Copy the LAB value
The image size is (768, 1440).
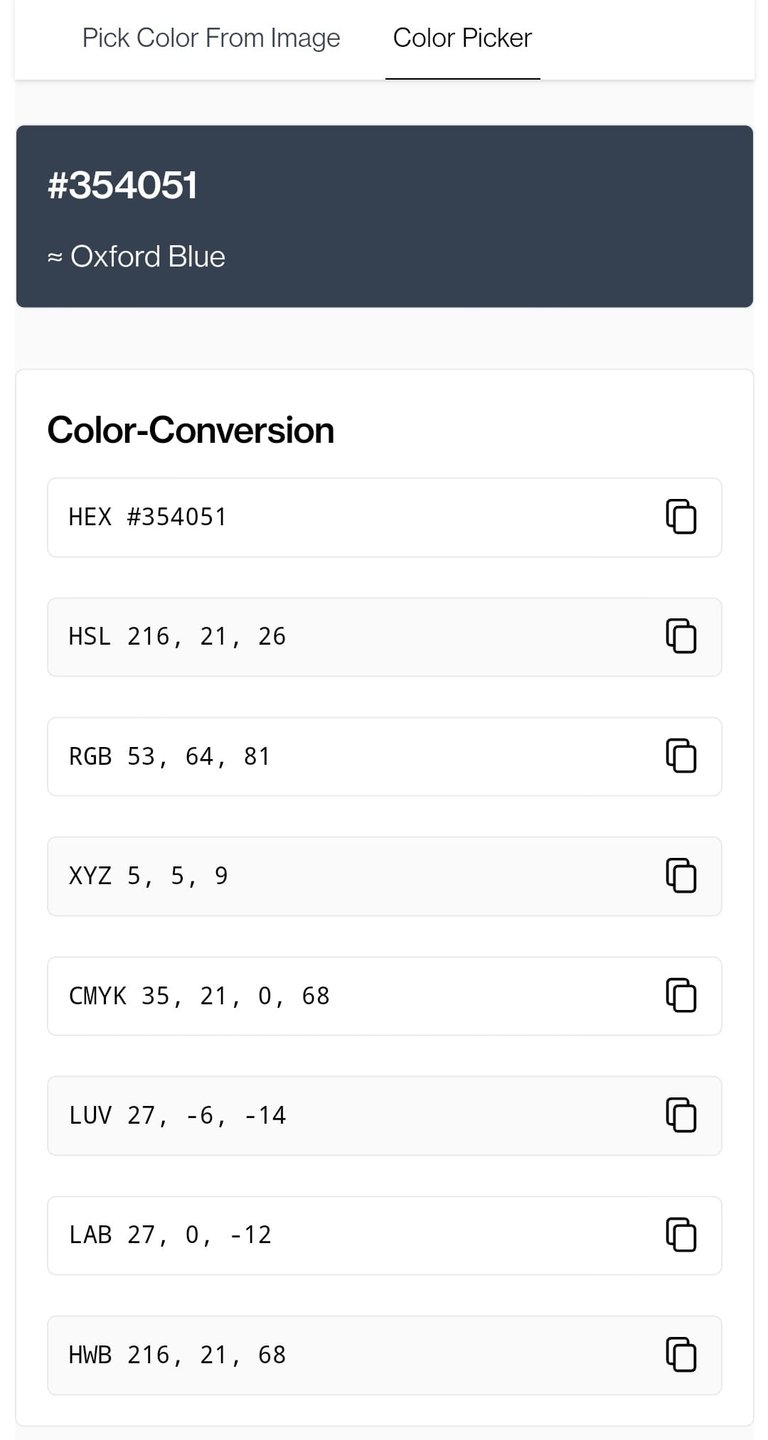681,1235
